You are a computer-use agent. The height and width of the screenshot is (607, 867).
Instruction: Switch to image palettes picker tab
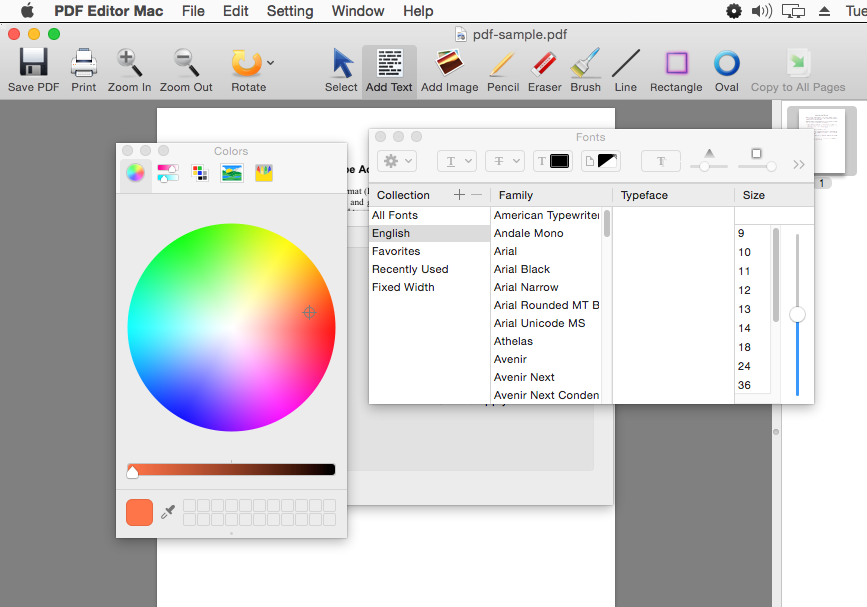[x=232, y=173]
